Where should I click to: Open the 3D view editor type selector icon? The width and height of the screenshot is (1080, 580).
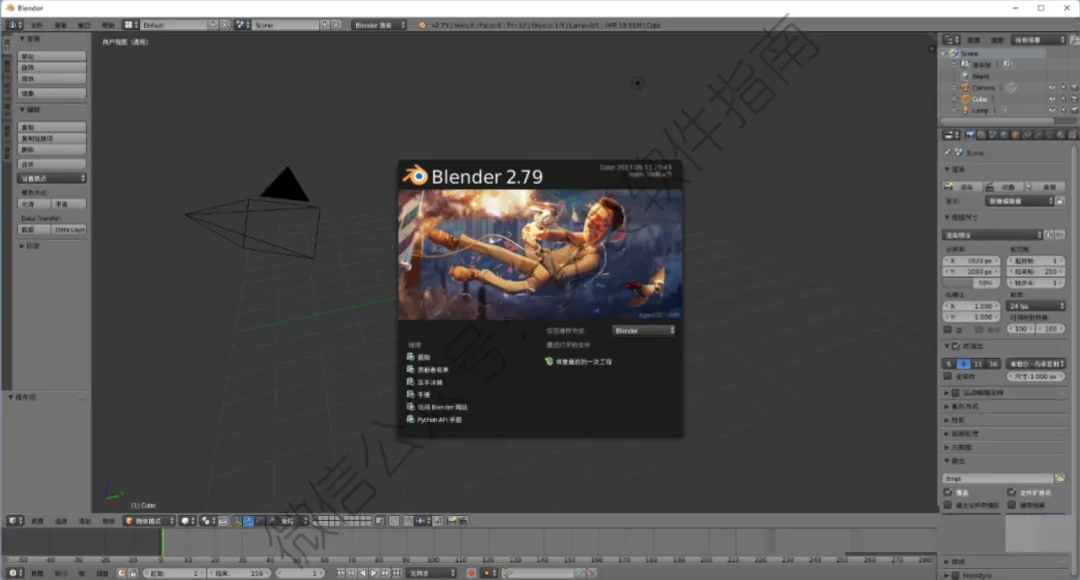coord(15,521)
